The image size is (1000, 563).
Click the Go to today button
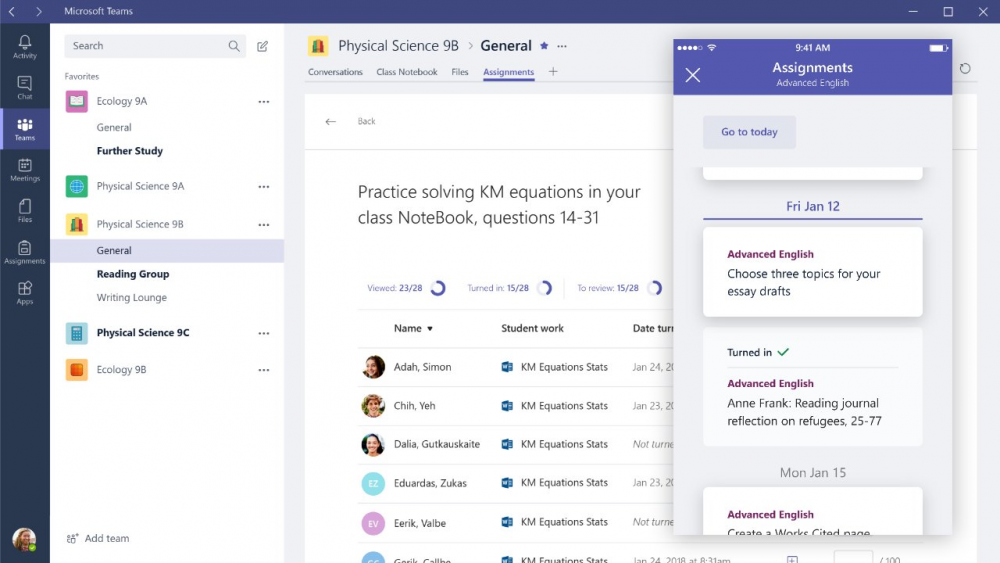click(749, 132)
